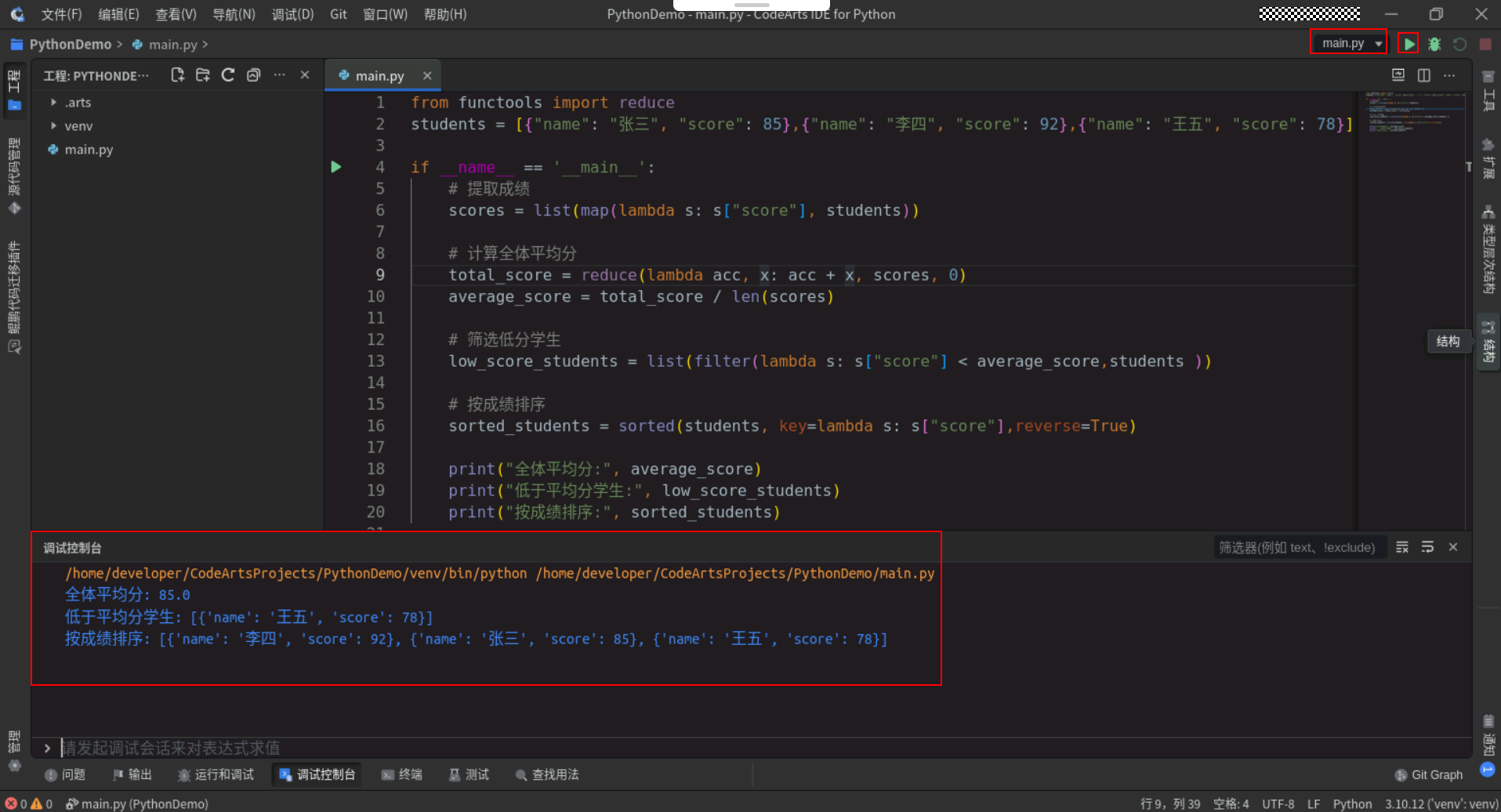The height and width of the screenshot is (812, 1501).
Task: Change language mode Python
Action: 1352,803
